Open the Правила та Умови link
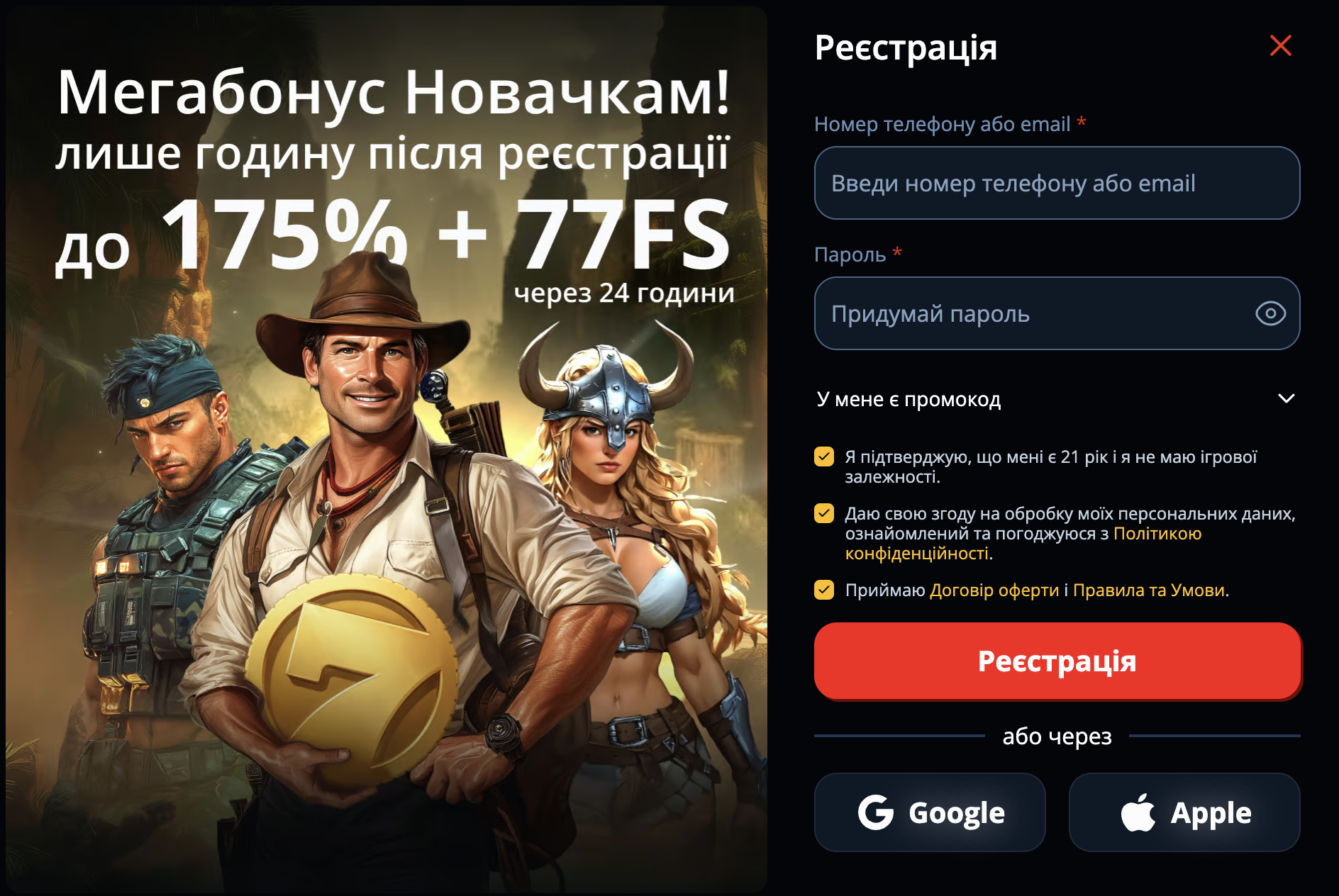This screenshot has height=896, width=1339. point(1149,590)
